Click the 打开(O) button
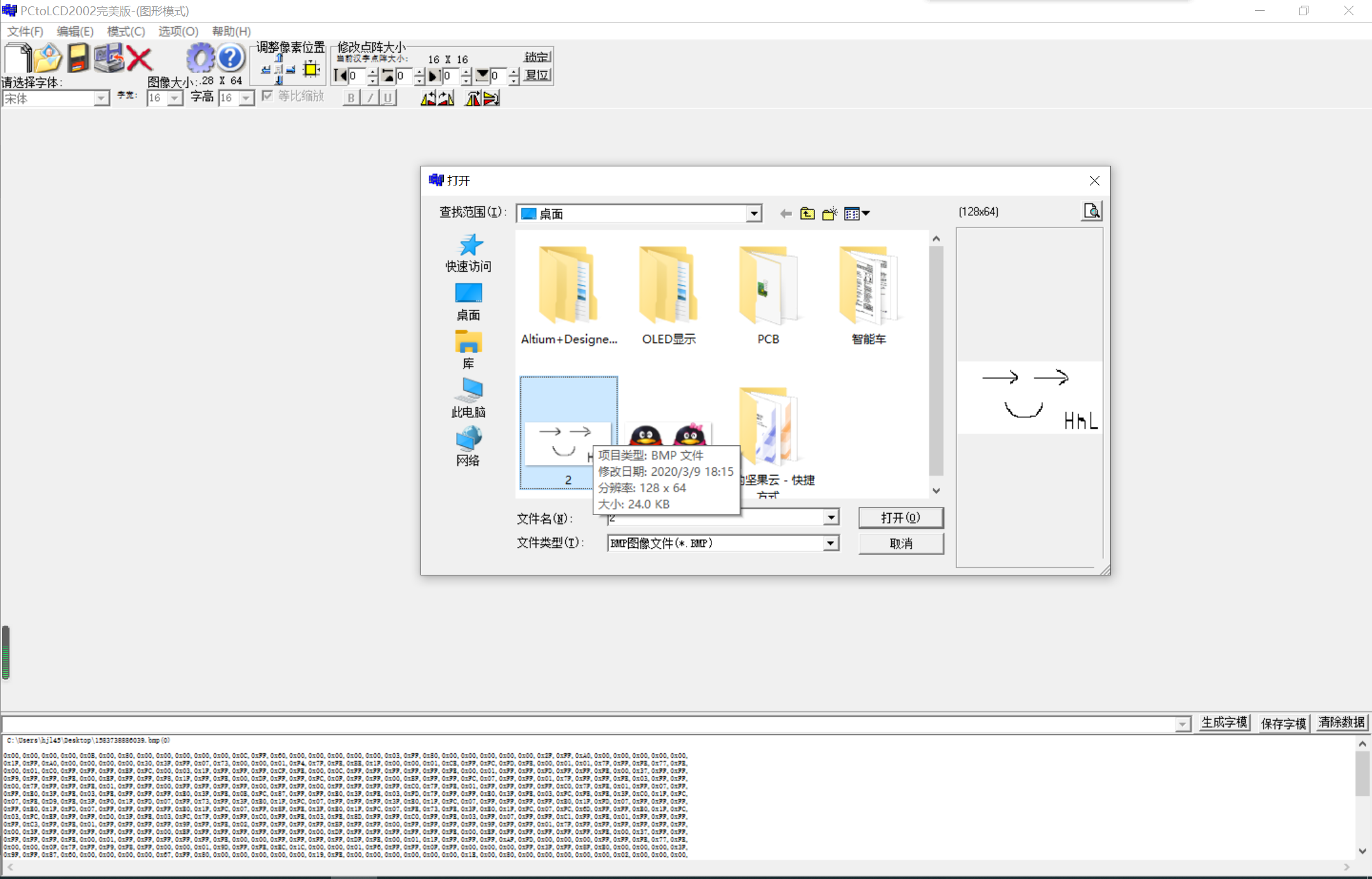The height and width of the screenshot is (879, 1372). click(900, 518)
